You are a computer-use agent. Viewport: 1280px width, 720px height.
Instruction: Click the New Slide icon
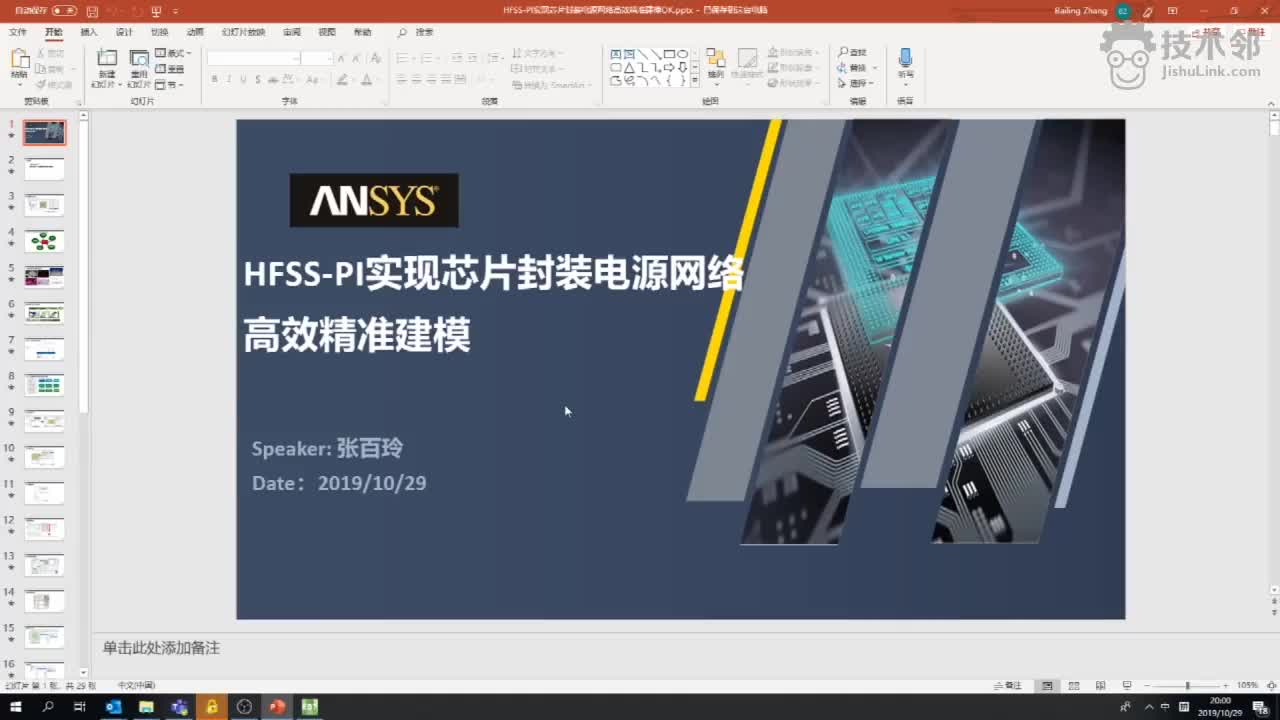[x=107, y=58]
